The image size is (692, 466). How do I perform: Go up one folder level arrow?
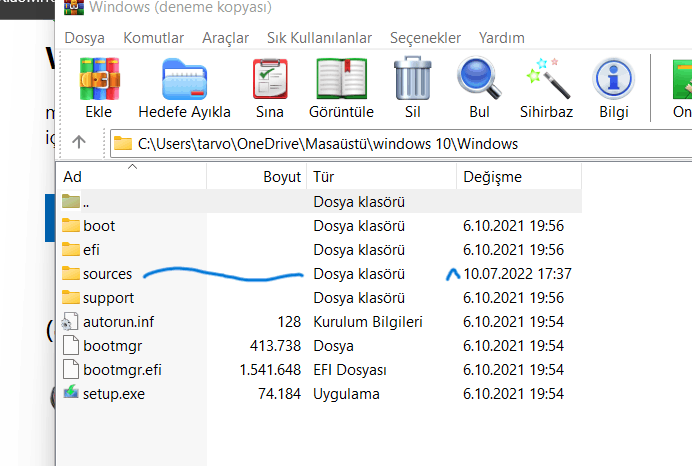[79, 142]
